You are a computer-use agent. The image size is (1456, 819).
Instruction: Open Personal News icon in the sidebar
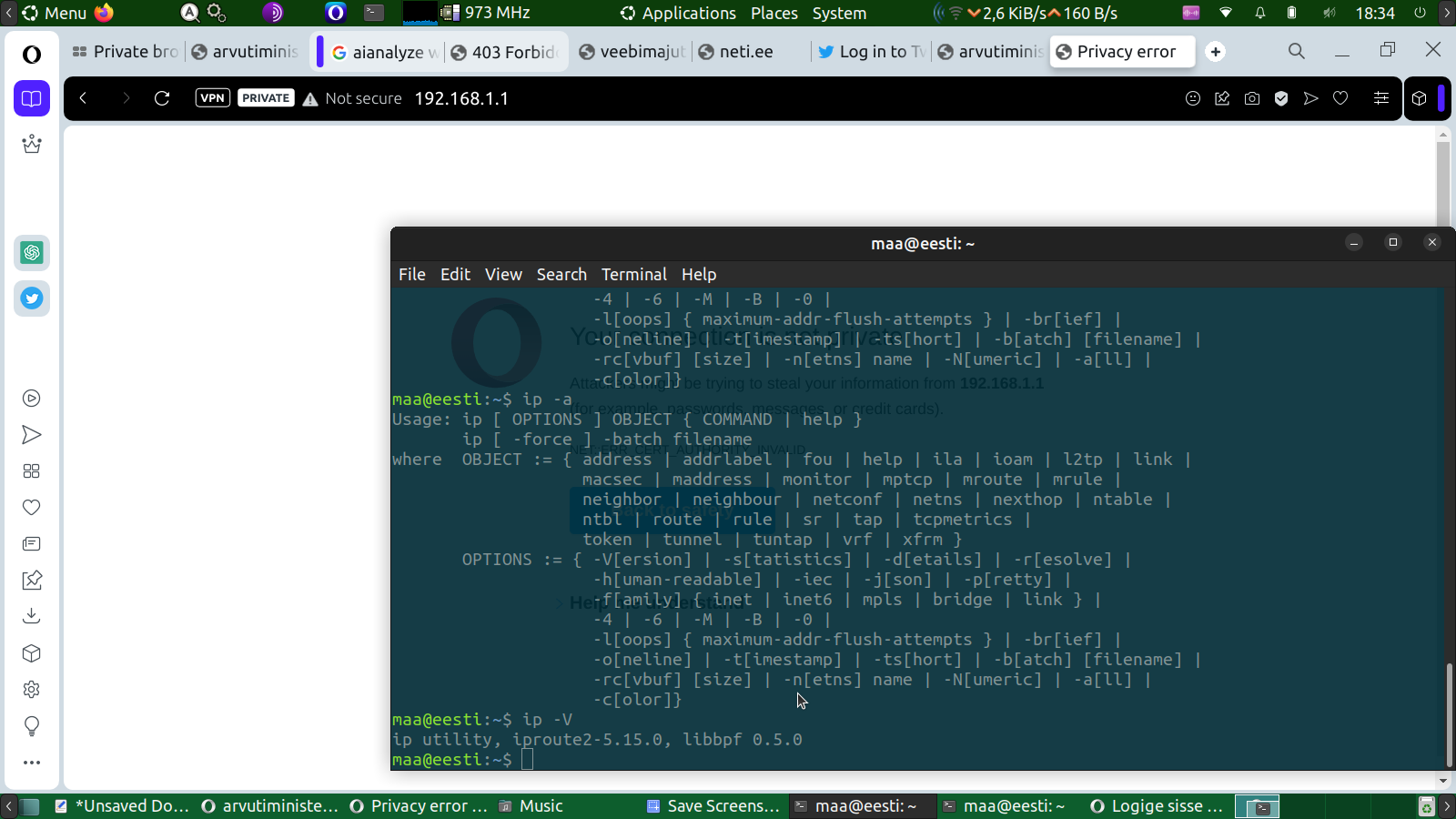point(32,543)
